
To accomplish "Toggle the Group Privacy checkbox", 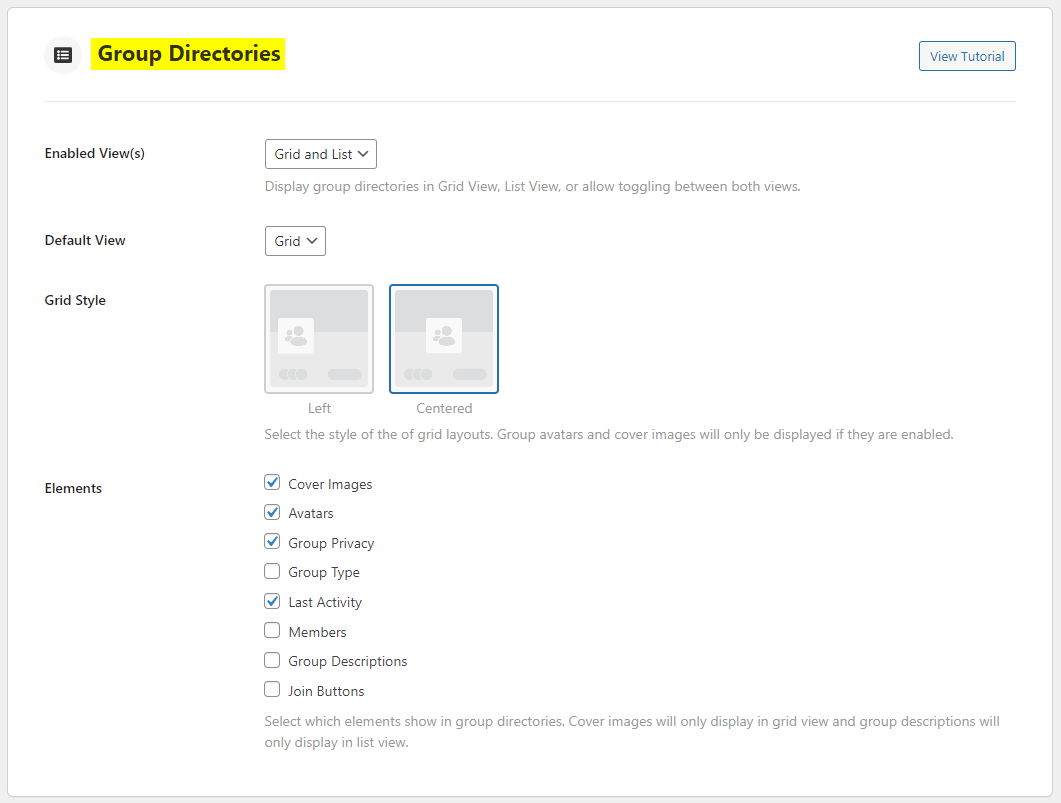I will 272,542.
